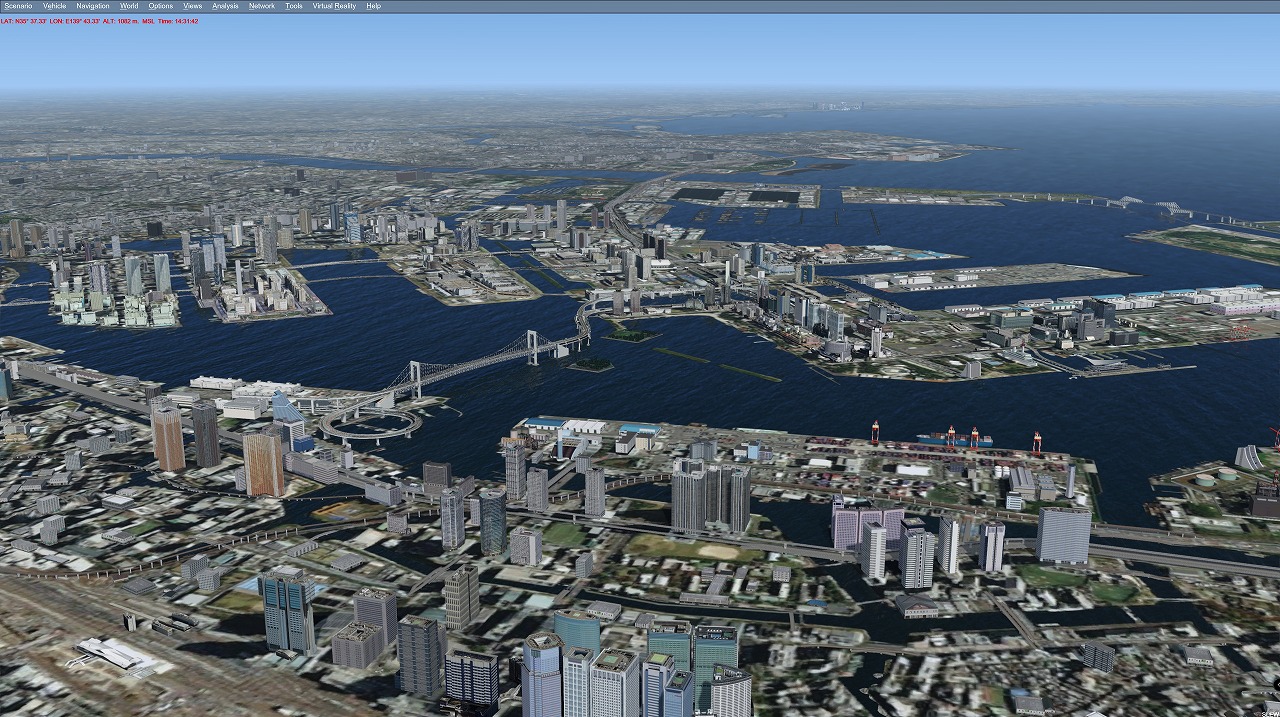Click the container ship at the terminal
Viewport: 1280px width, 717px height.
954,439
